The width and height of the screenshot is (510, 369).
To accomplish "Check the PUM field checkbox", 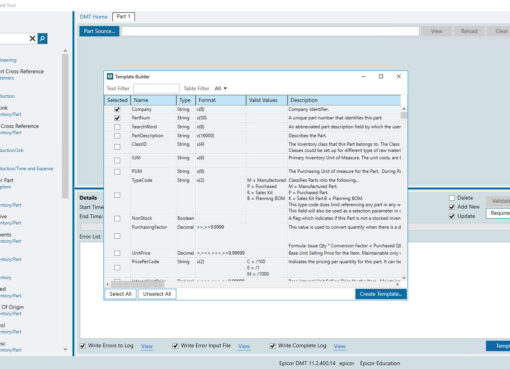I will tap(117, 172).
